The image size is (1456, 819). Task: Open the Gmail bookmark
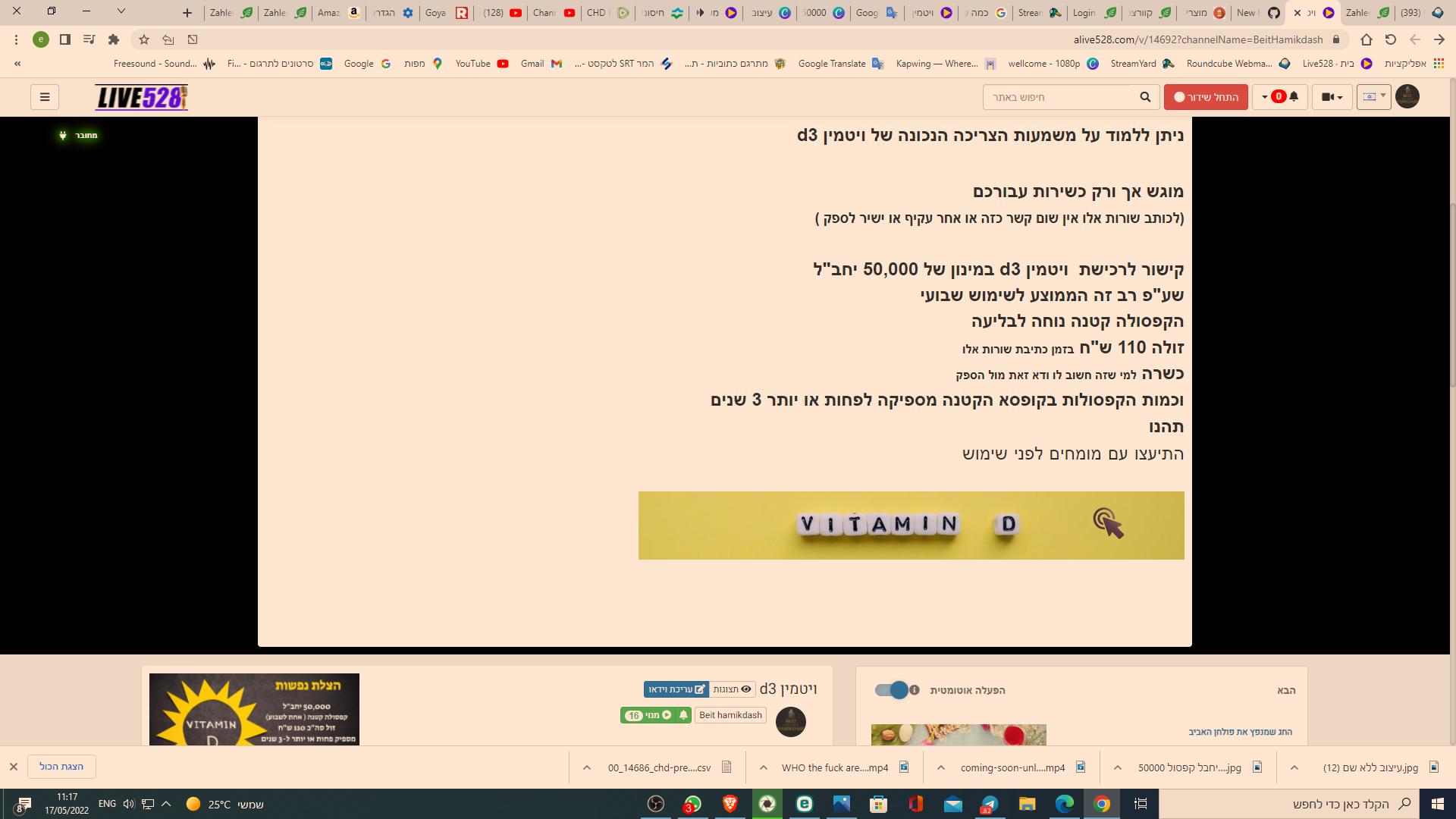click(541, 64)
